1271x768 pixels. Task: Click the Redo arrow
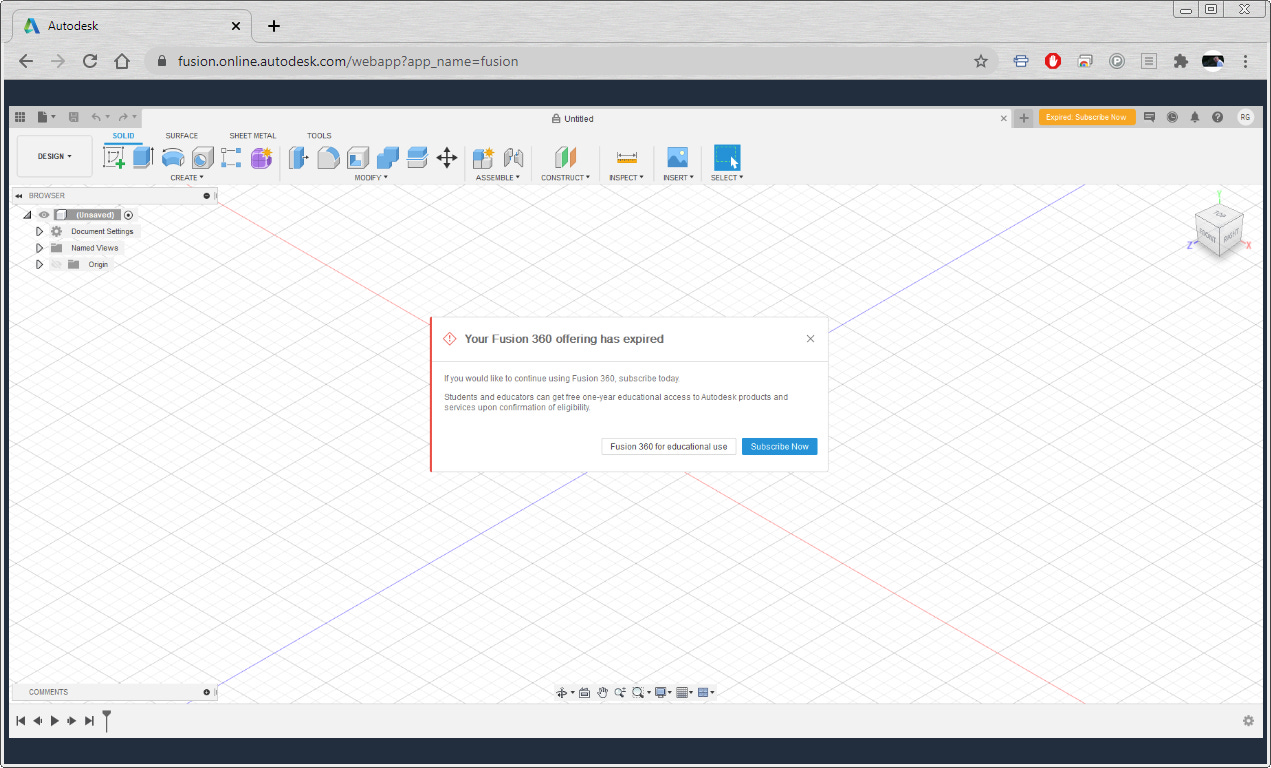(x=123, y=117)
